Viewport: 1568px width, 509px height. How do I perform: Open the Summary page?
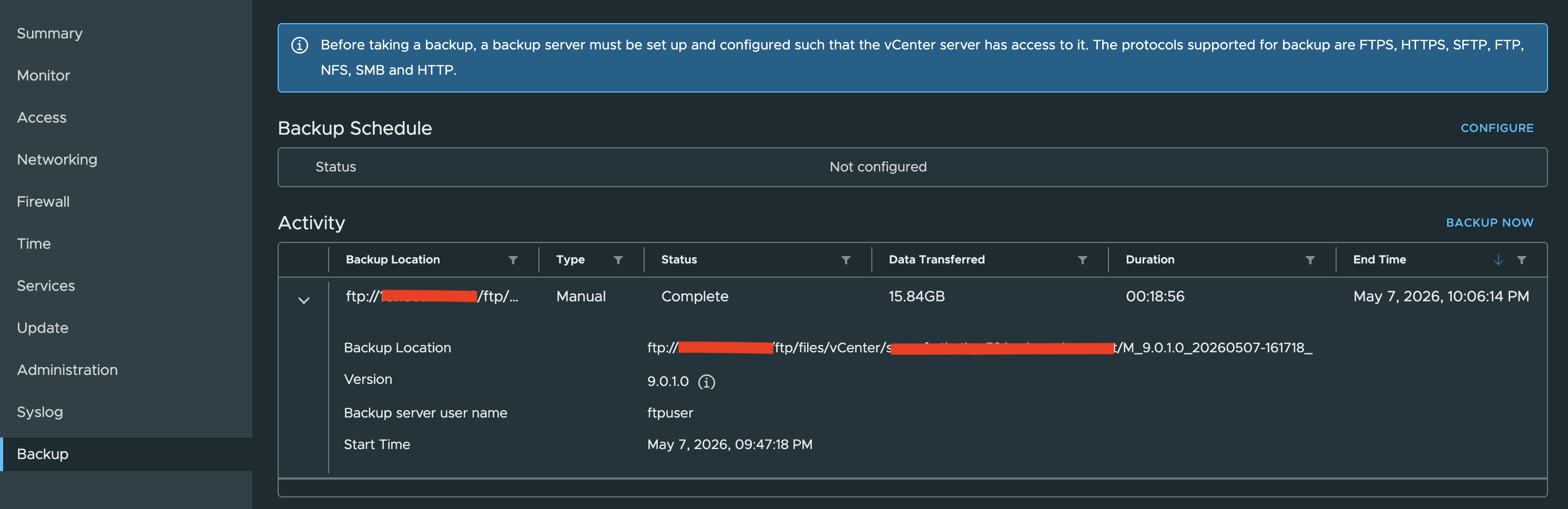pos(49,34)
